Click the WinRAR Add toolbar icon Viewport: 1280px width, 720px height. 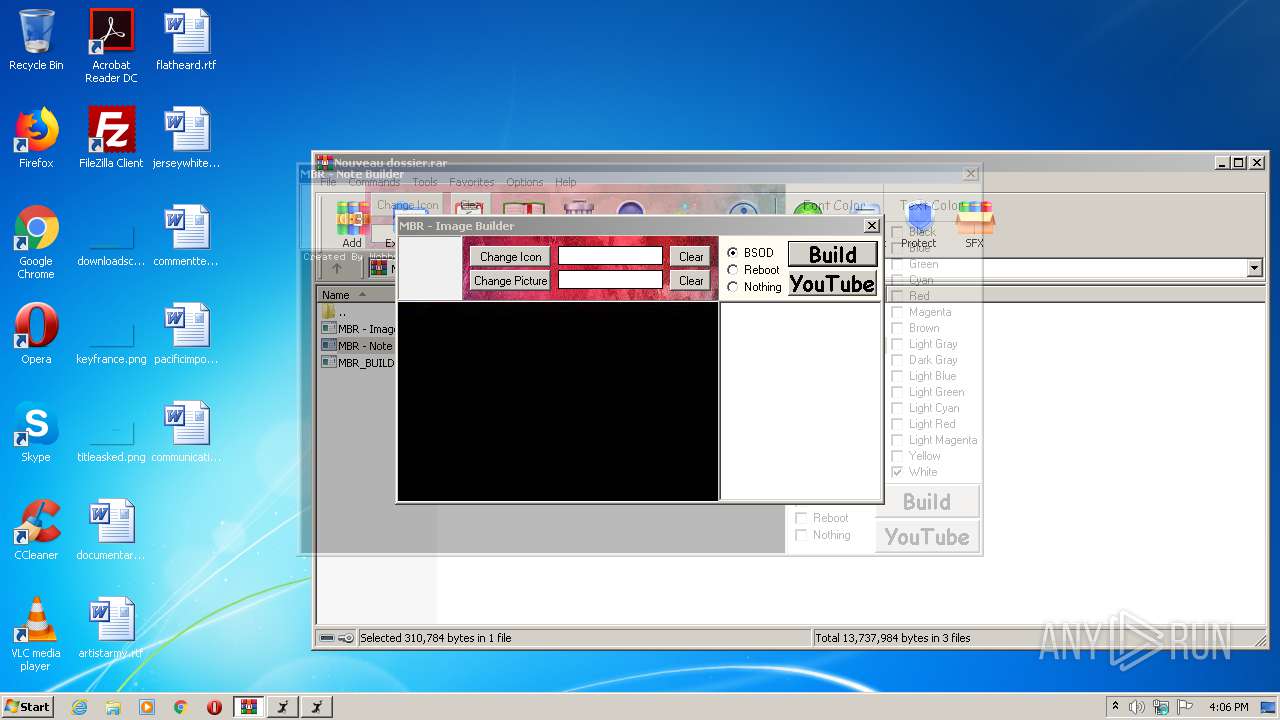coord(352,224)
